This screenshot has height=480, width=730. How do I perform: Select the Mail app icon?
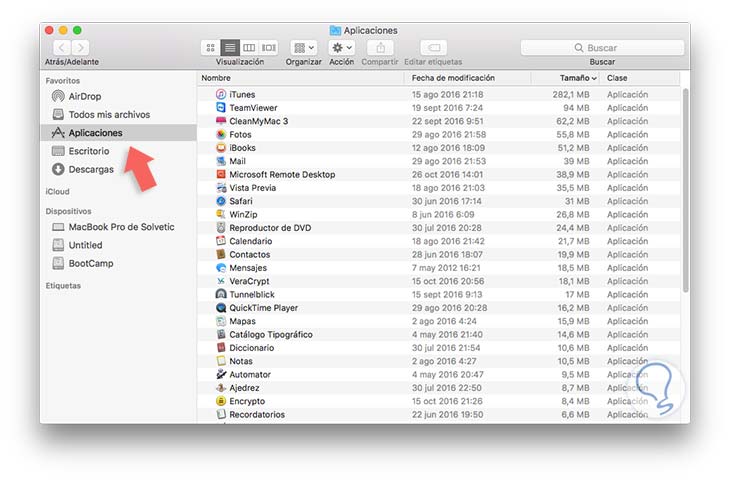221,161
